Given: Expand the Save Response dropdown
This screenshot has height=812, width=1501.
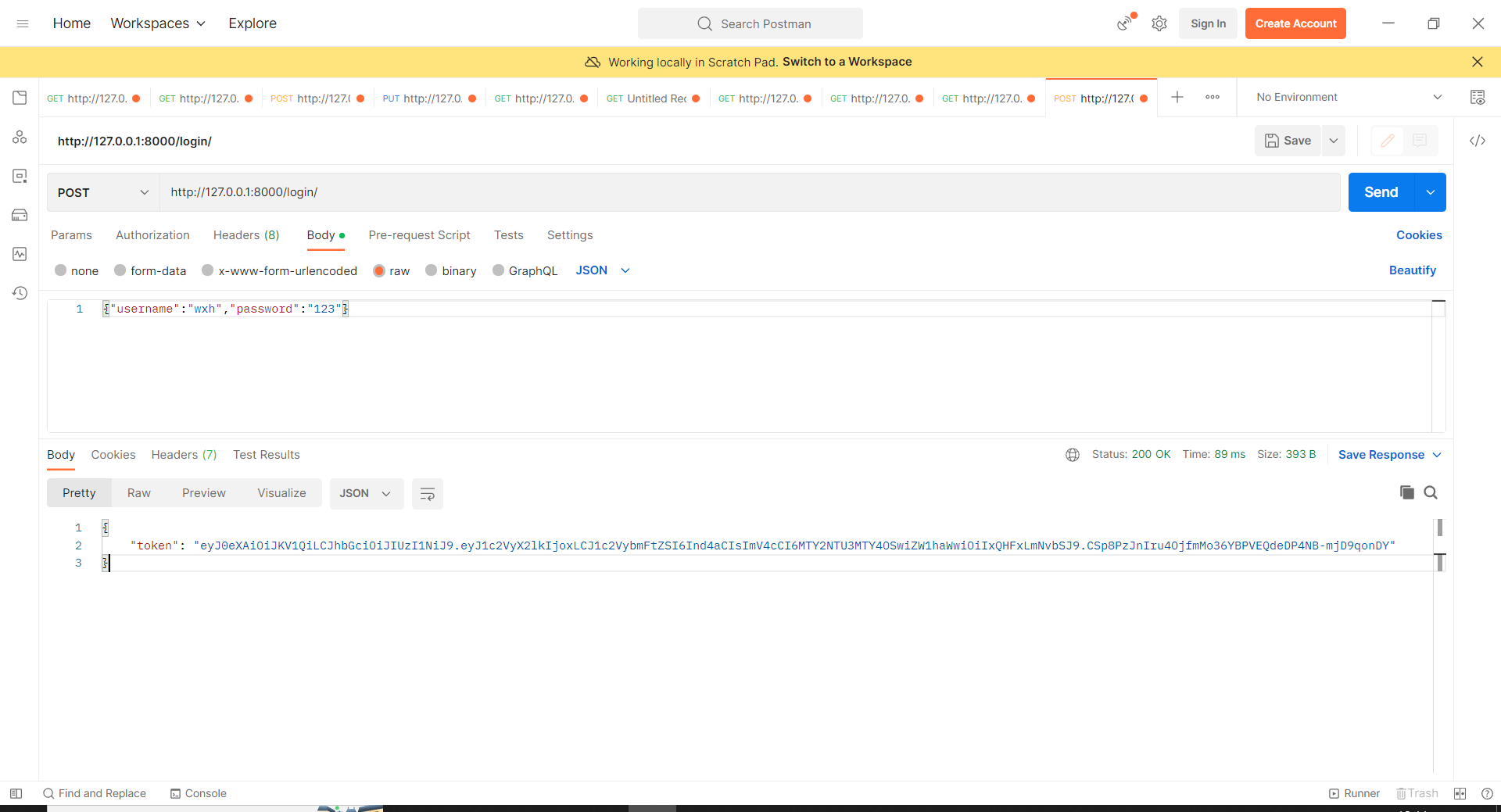Looking at the screenshot, I should pyautogui.click(x=1390, y=455).
